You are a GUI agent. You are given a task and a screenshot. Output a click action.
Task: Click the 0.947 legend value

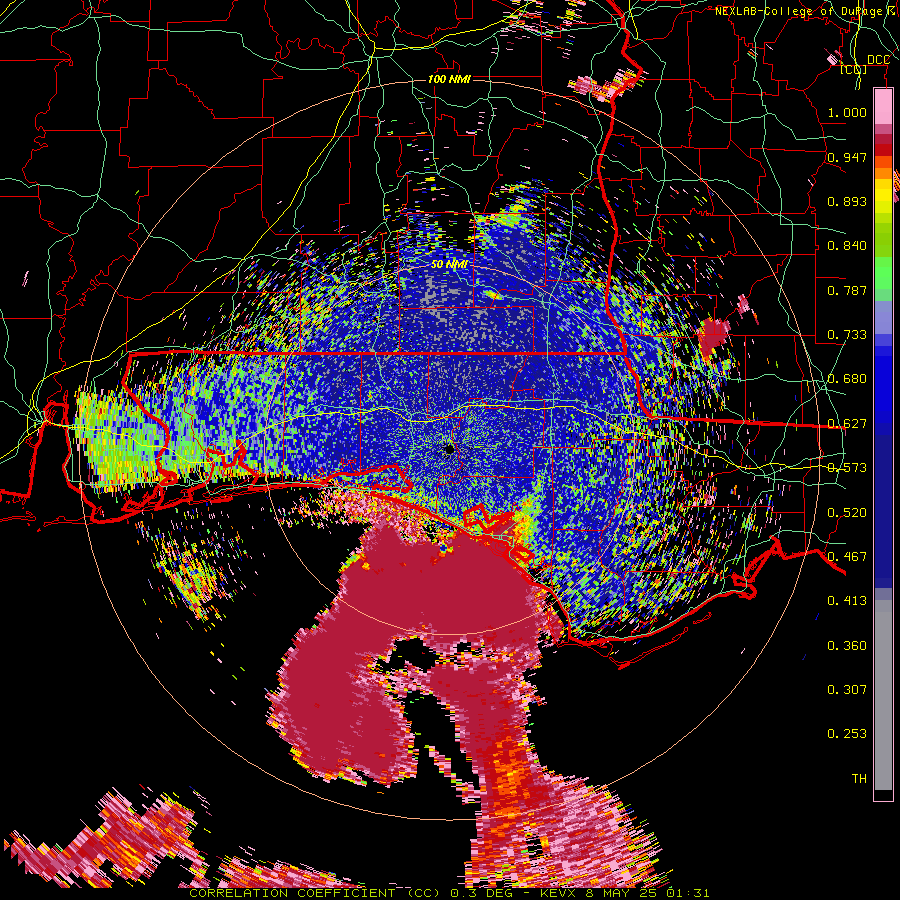coord(847,157)
